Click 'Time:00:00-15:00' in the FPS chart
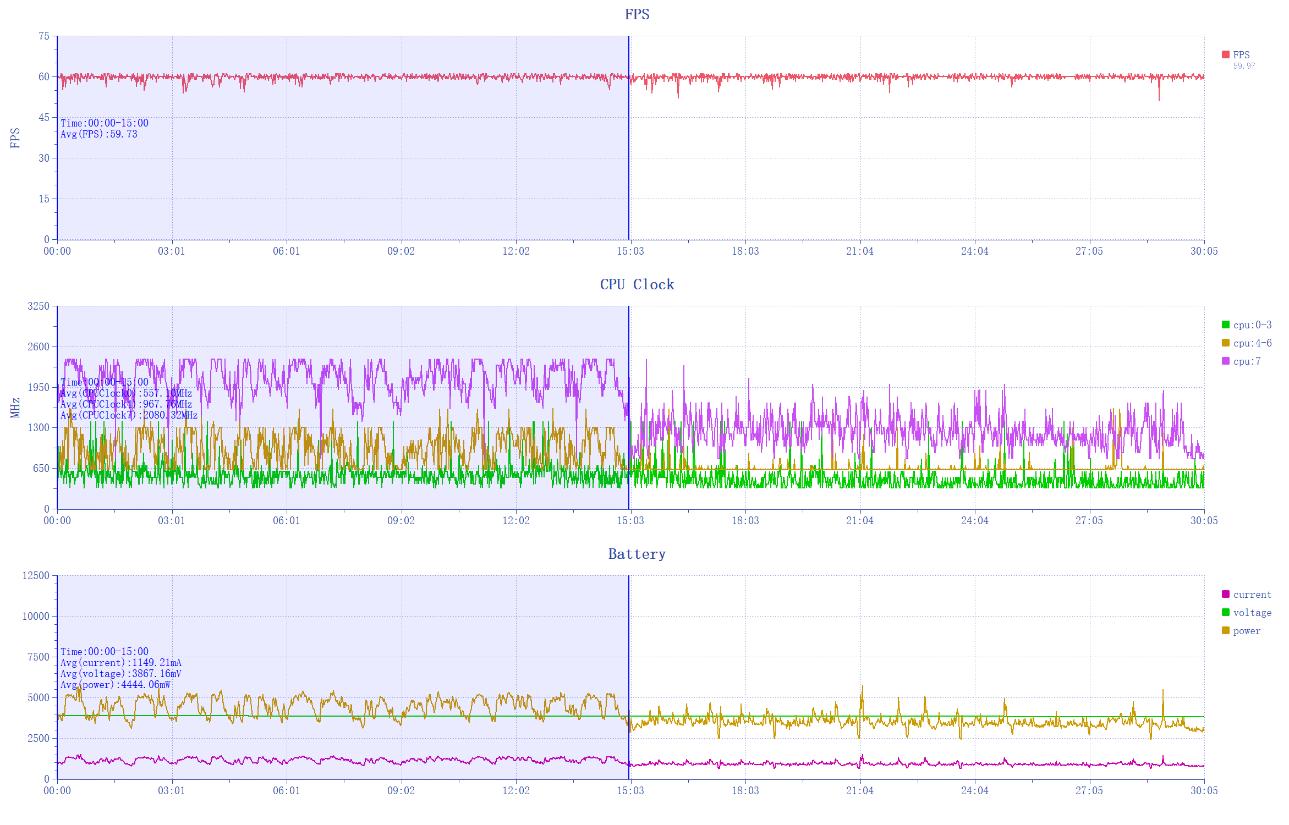 104,123
